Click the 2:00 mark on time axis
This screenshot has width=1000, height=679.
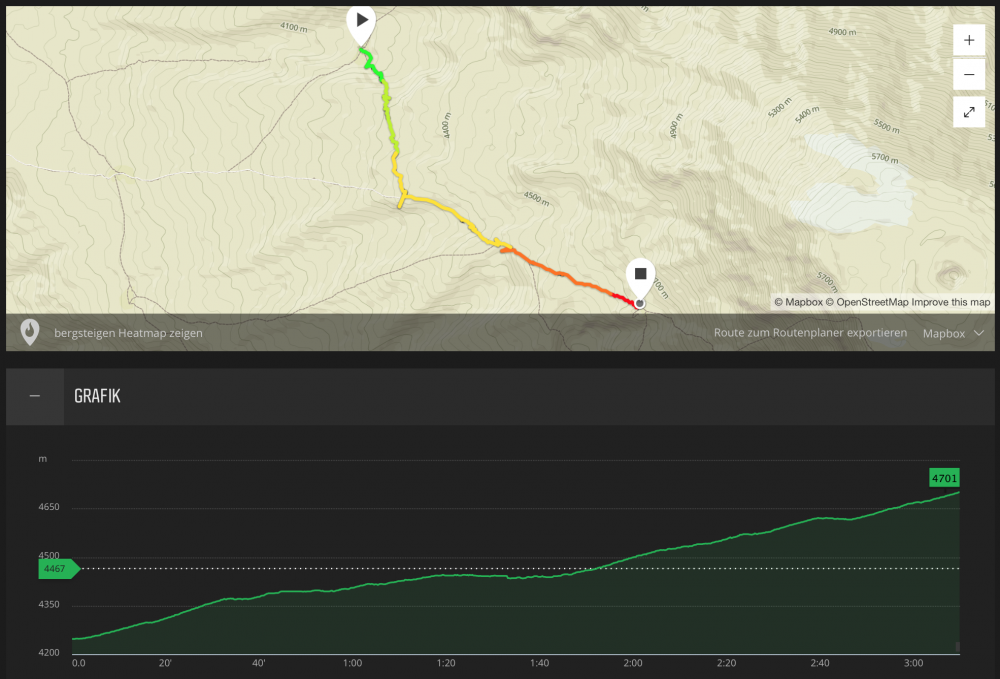coord(632,663)
